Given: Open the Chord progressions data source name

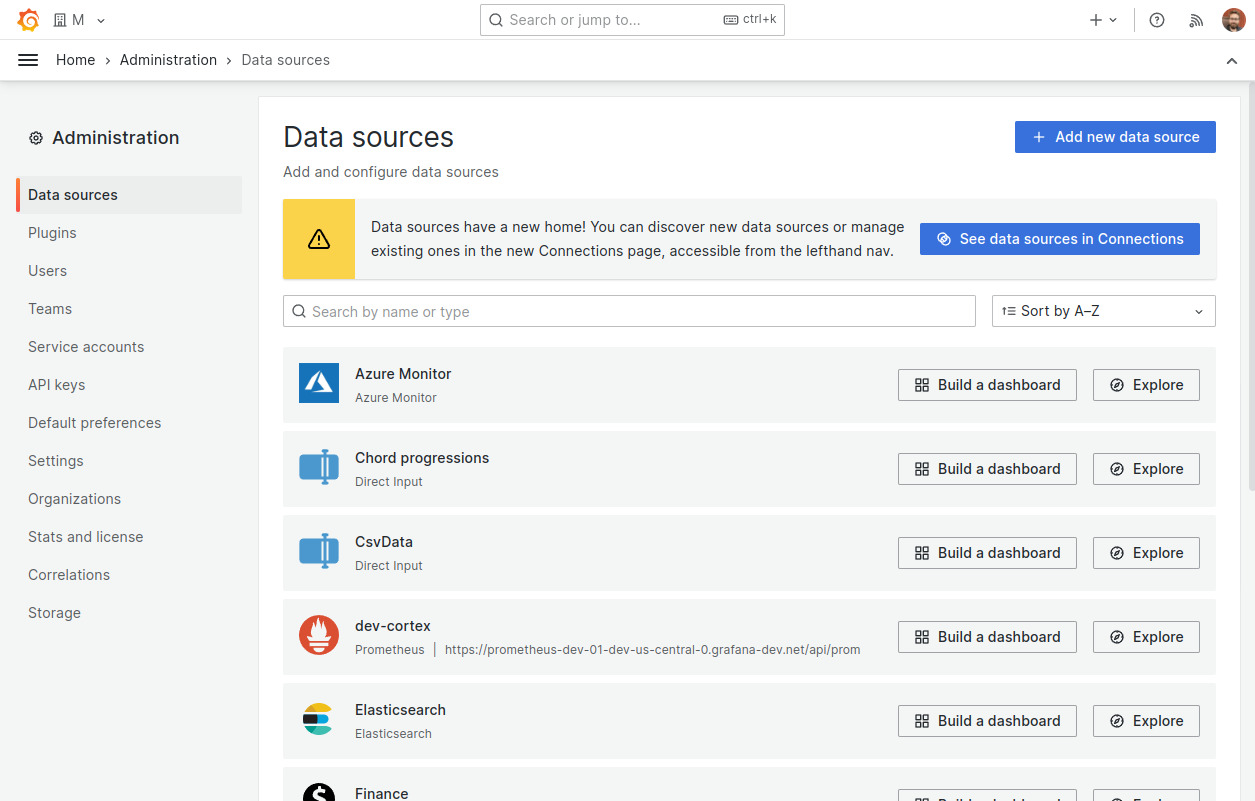Looking at the screenshot, I should click(422, 458).
